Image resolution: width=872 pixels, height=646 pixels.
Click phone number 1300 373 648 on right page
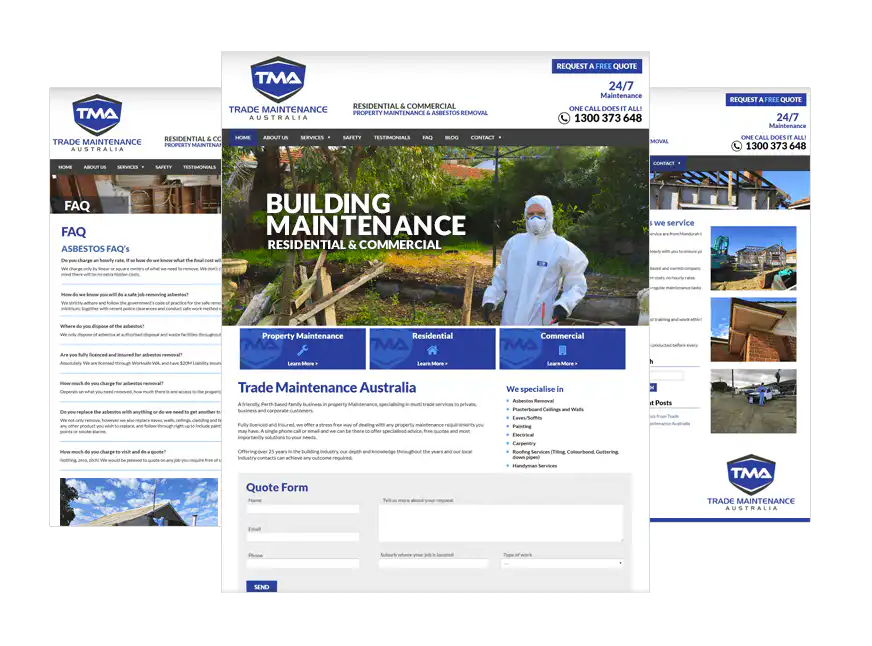coord(776,146)
